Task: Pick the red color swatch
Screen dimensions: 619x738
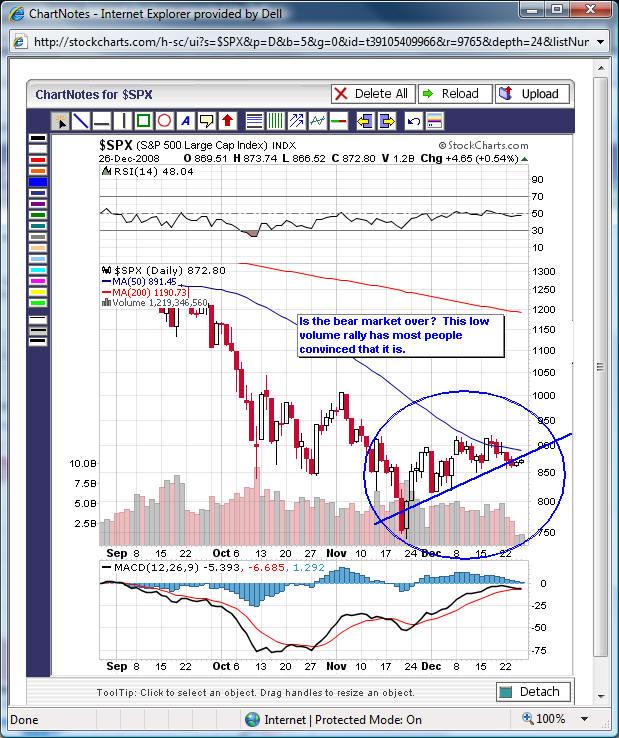Action: 38,160
